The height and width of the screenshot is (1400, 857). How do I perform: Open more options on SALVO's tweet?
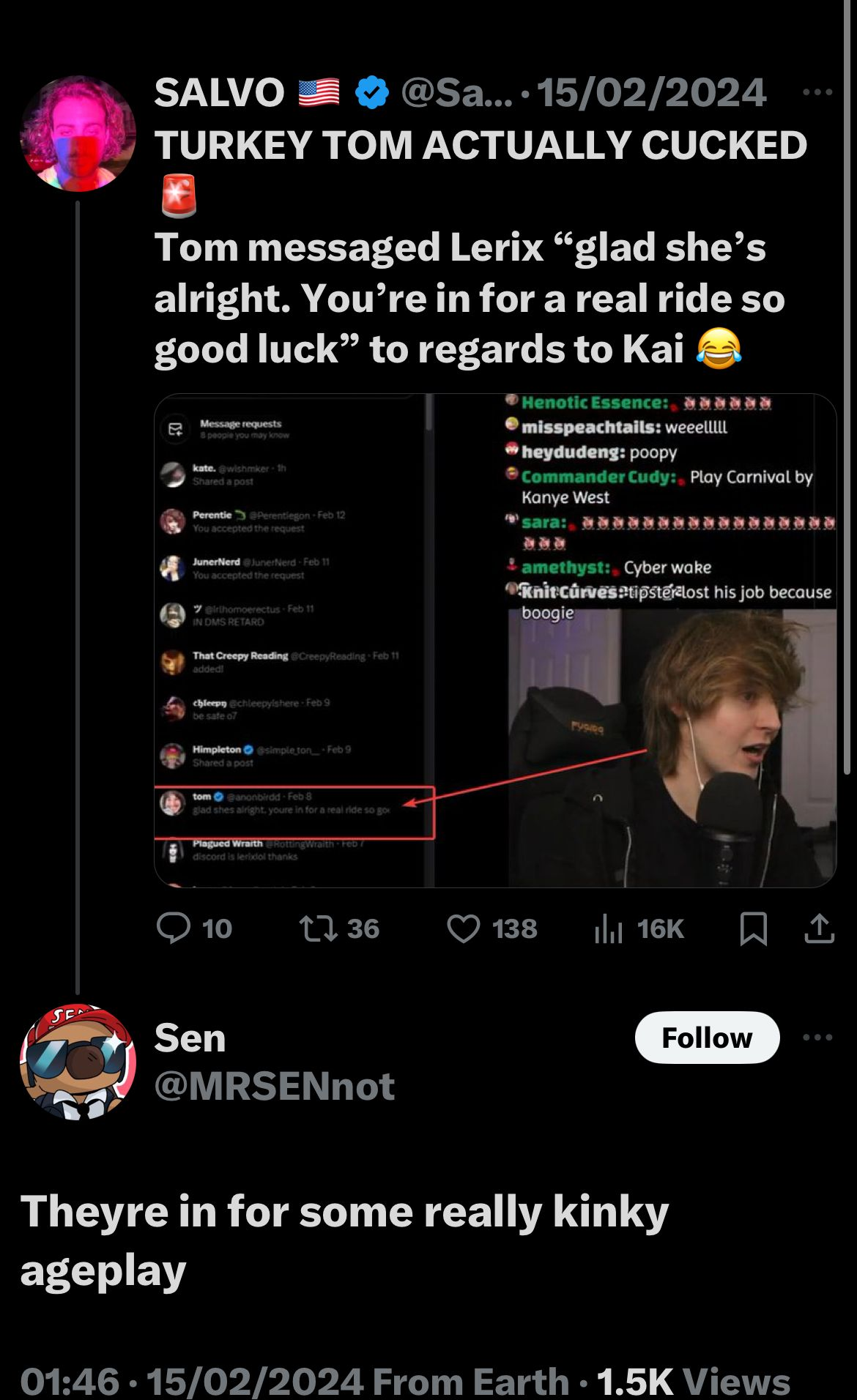(817, 92)
